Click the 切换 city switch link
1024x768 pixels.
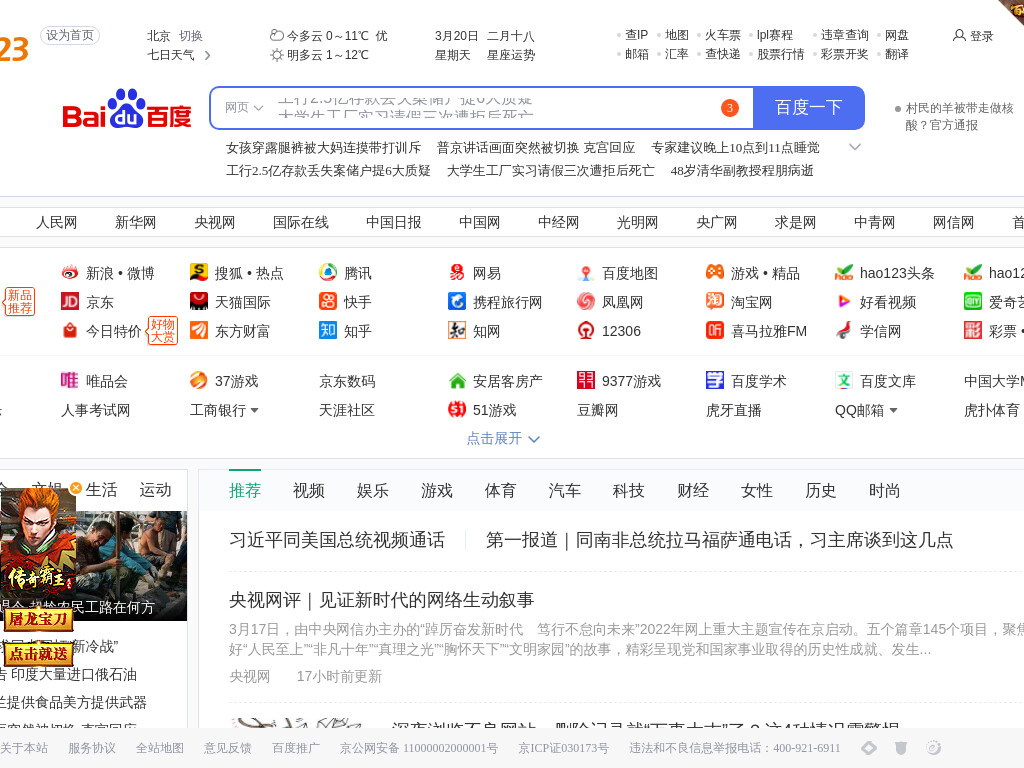[x=191, y=36]
